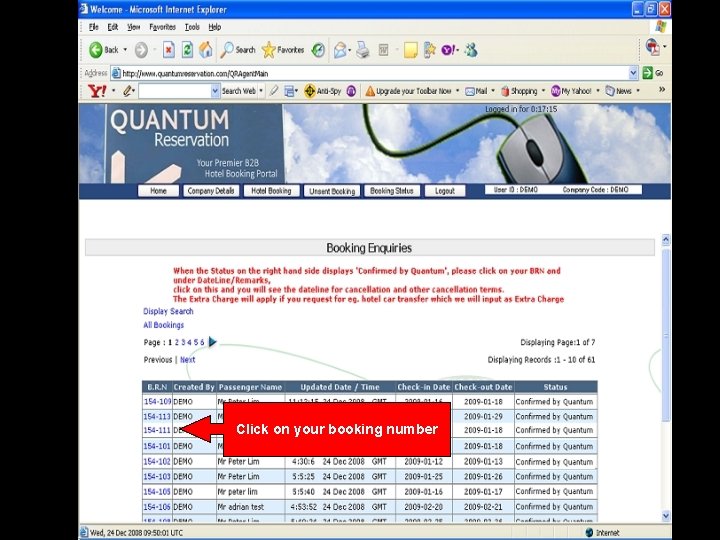Open Yahoo Mail toolbar button
Viewport: 720px width, 540px height.
(x=476, y=91)
